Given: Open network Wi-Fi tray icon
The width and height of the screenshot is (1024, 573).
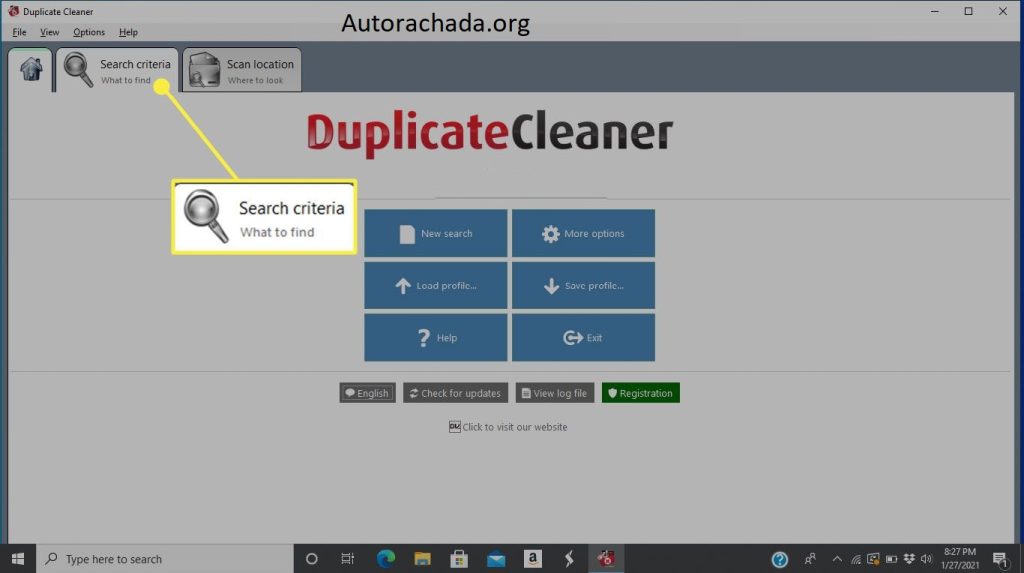Looking at the screenshot, I should coord(856,559).
